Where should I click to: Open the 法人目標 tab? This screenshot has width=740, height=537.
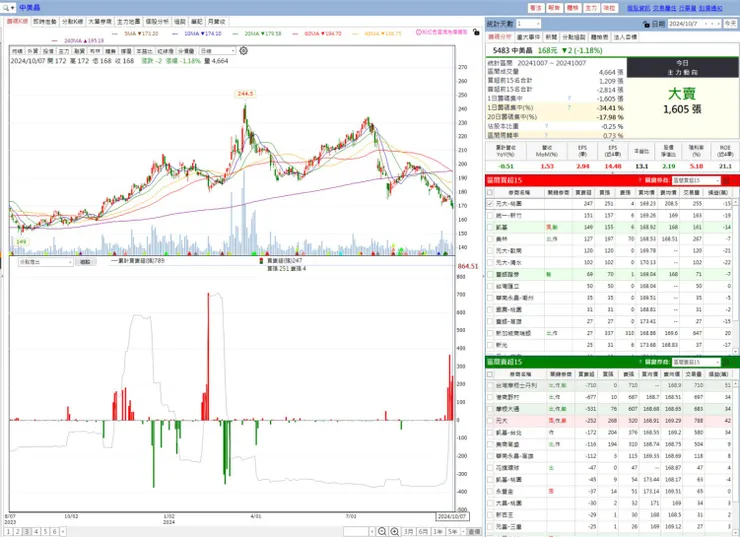(625, 37)
